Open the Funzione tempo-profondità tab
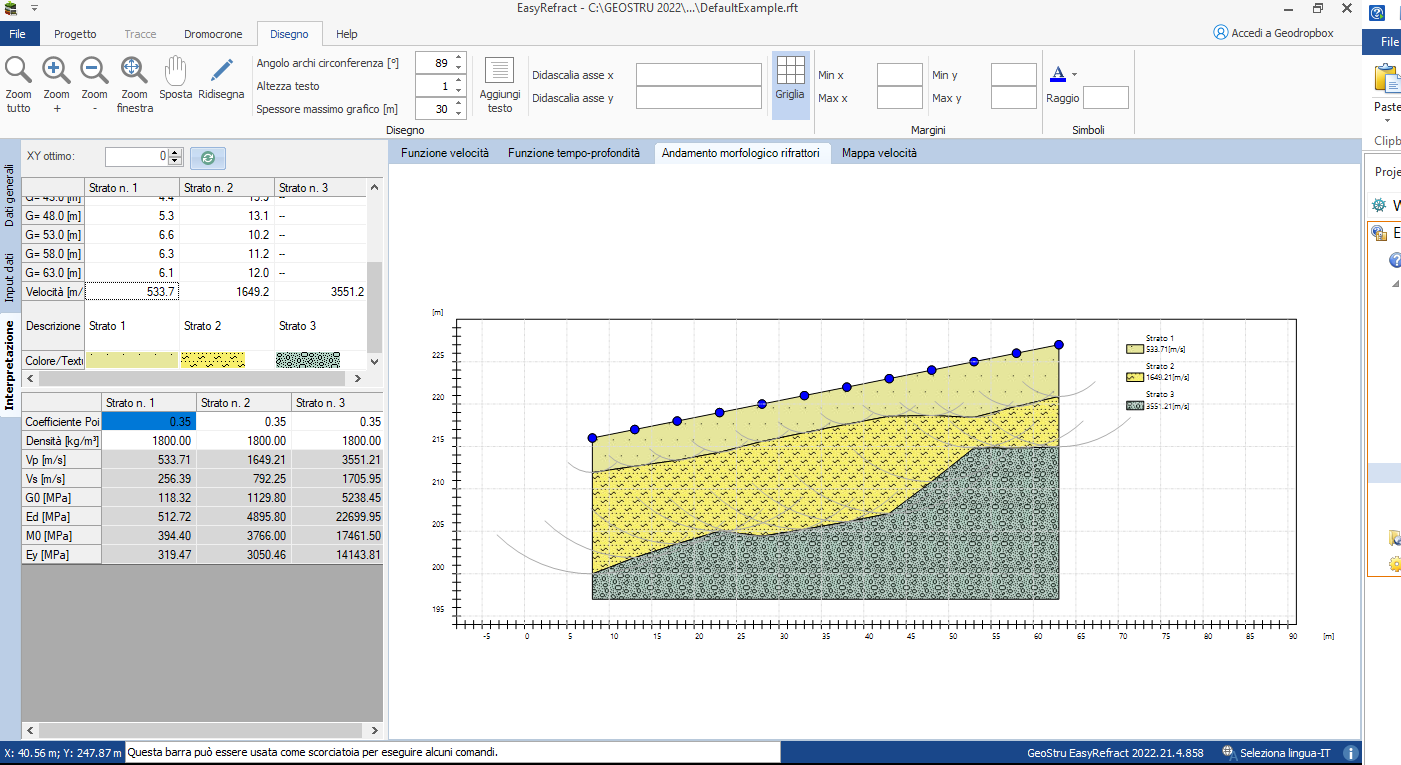Screen dimensions: 1401x765 [574, 153]
